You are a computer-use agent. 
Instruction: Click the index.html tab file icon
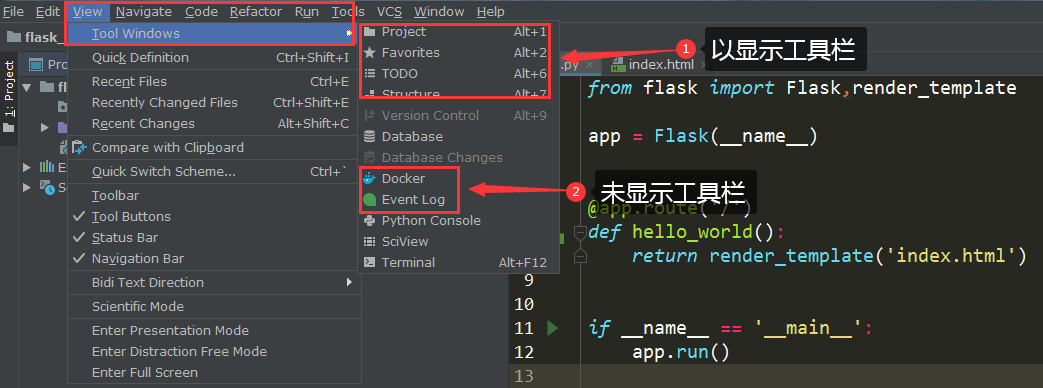click(619, 65)
